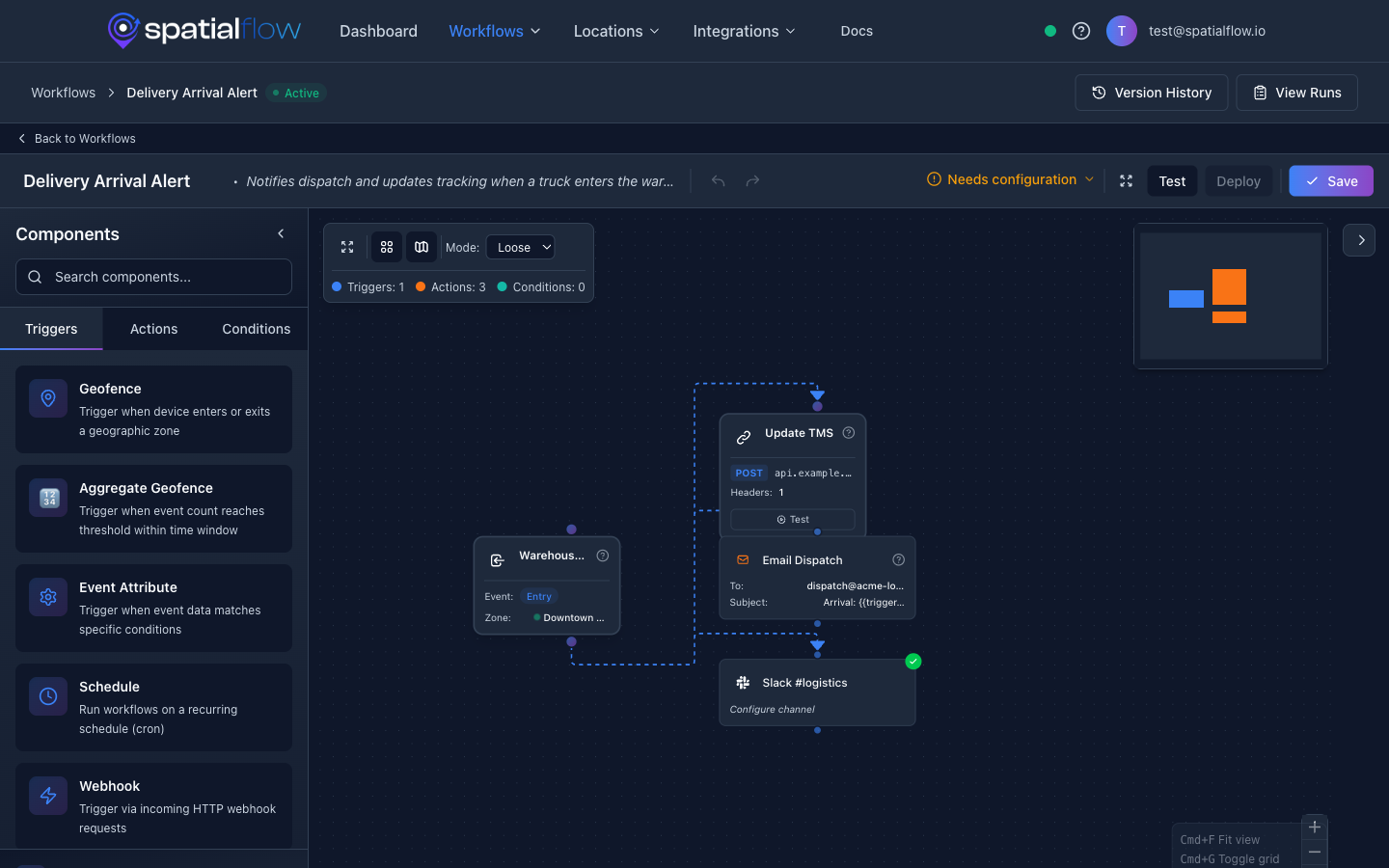Click the orange Actions legend dot

click(x=420, y=286)
